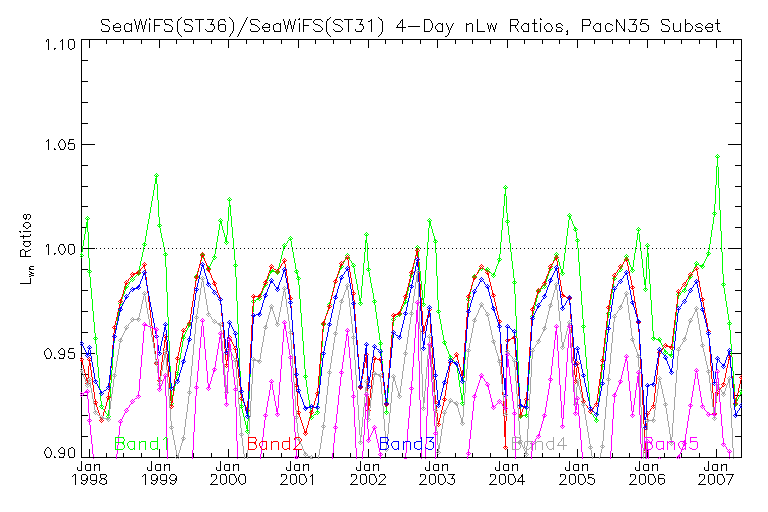Viewport: 768px width, 512px height.
Task: Click the Jan 2000 x-axis label
Action: pyautogui.click(x=228, y=473)
